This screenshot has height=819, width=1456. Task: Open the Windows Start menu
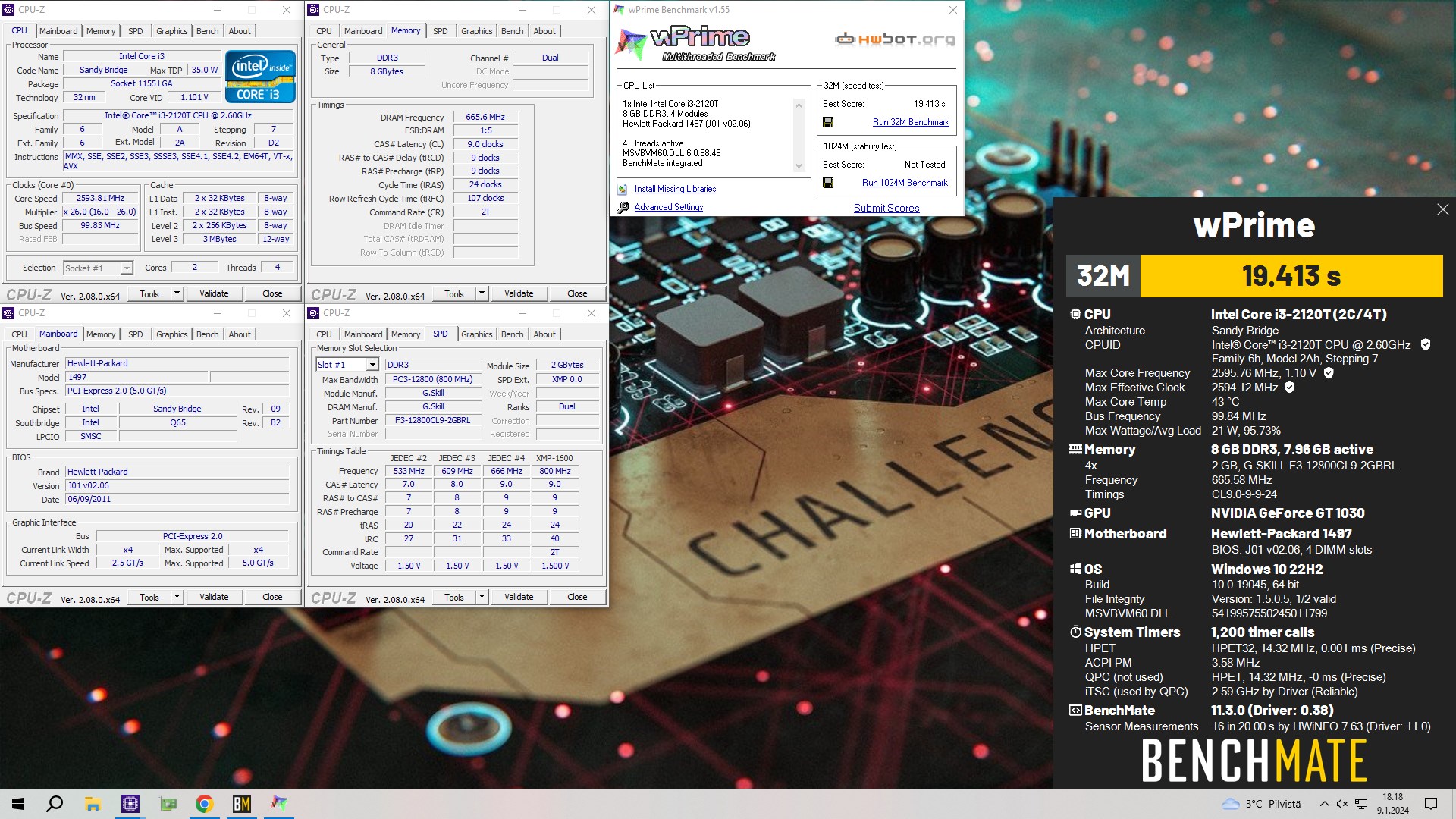coord(18,804)
